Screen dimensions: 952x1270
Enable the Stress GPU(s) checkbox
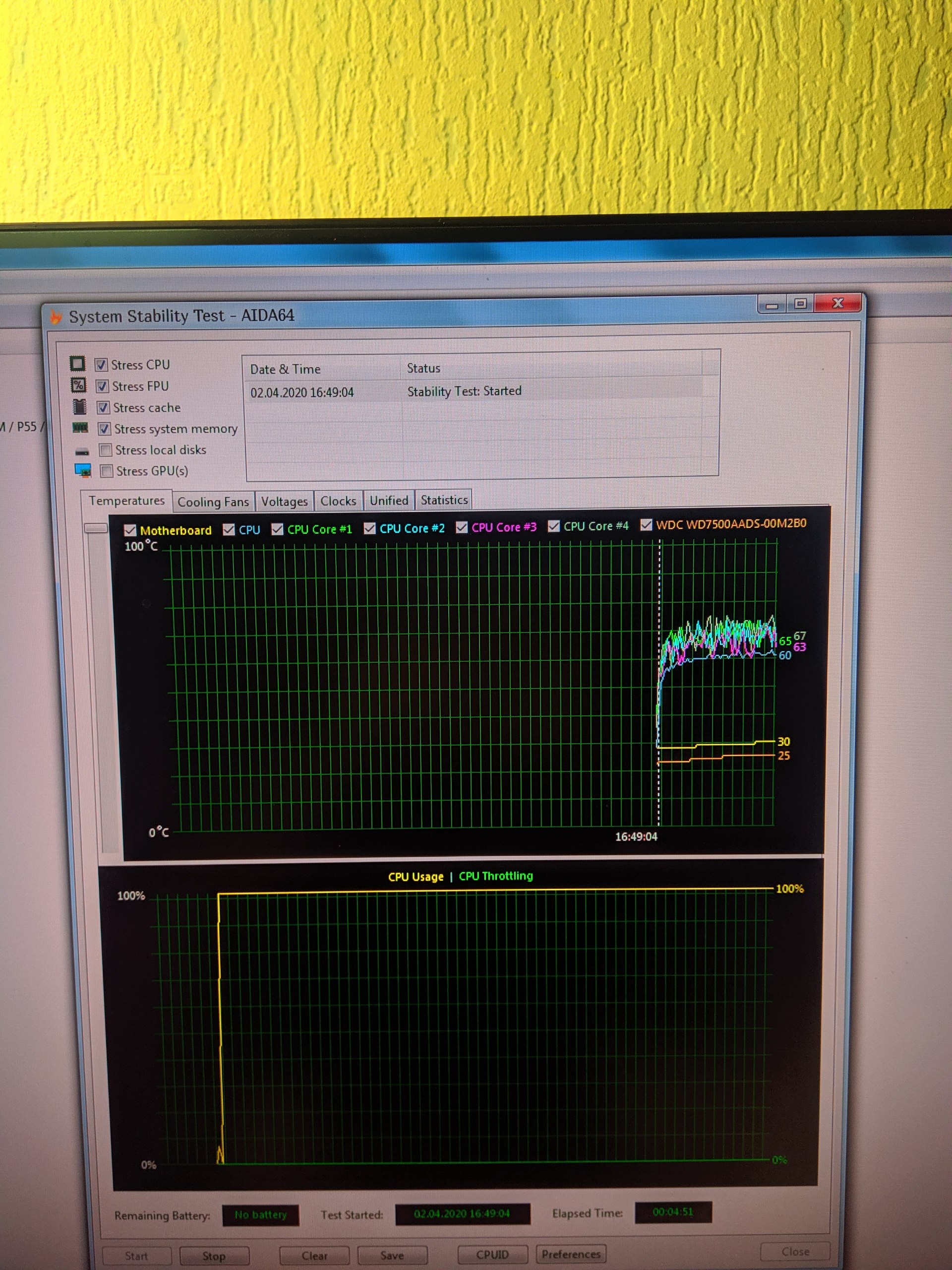[107, 471]
